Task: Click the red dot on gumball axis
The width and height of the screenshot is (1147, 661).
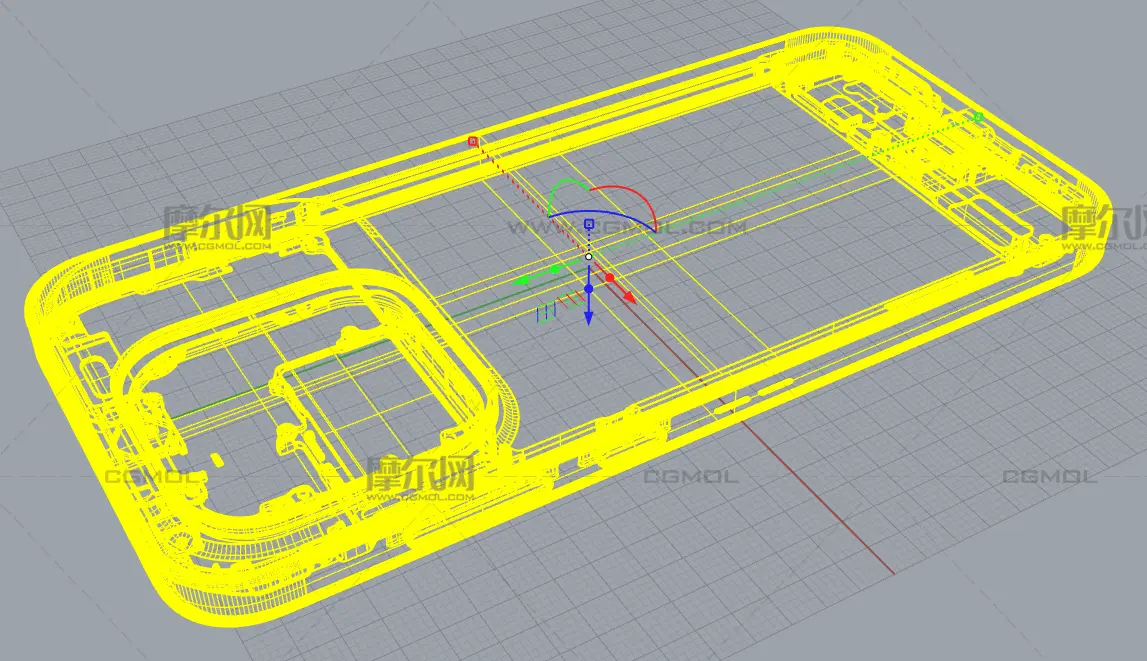Action: point(612,279)
